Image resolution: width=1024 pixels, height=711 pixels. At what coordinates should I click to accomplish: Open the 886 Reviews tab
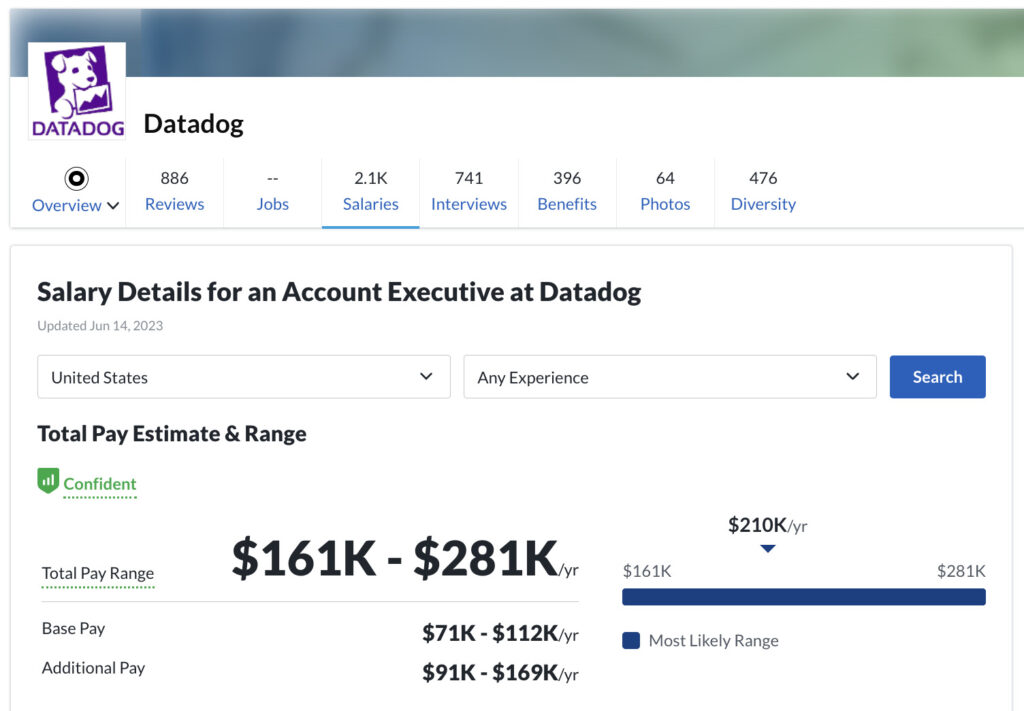pos(174,192)
